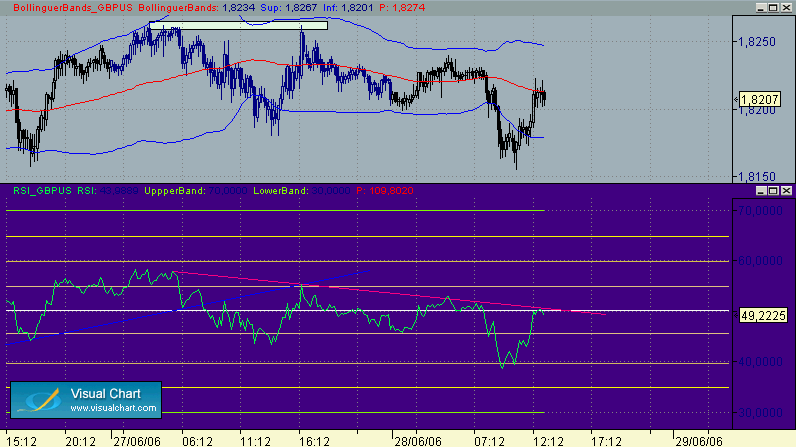Click the 27/06/06 date marker
The width and height of the screenshot is (796, 447).
tap(137, 441)
